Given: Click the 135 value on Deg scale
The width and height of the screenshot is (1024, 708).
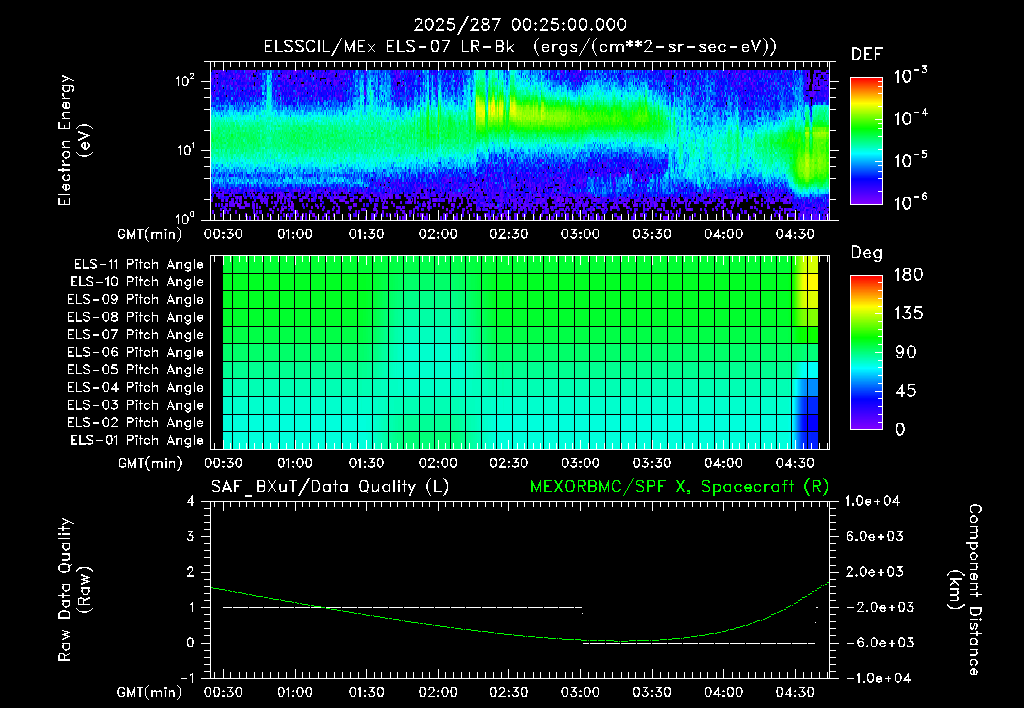Looking at the screenshot, I should click(908, 314).
